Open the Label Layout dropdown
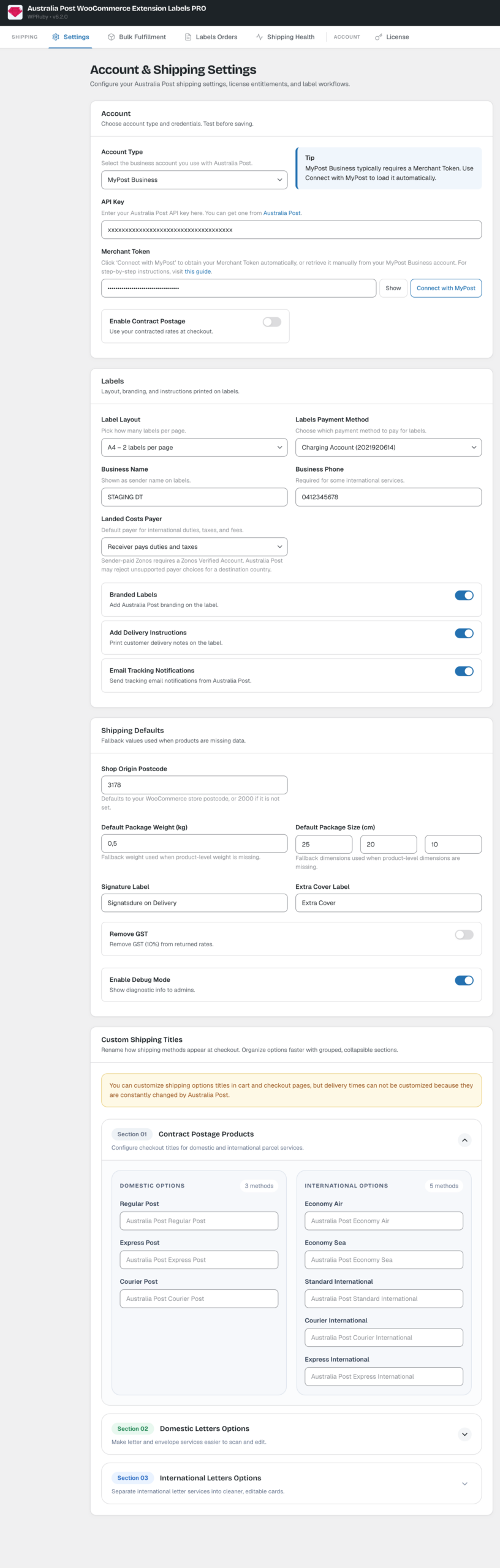Viewport: 500px width, 1568px height. [194, 448]
